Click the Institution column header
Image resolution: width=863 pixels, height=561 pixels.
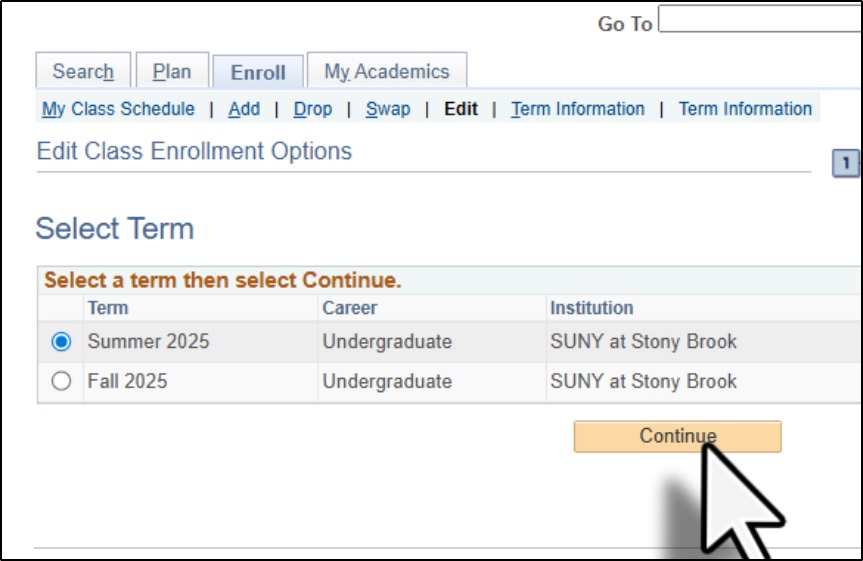coord(592,308)
